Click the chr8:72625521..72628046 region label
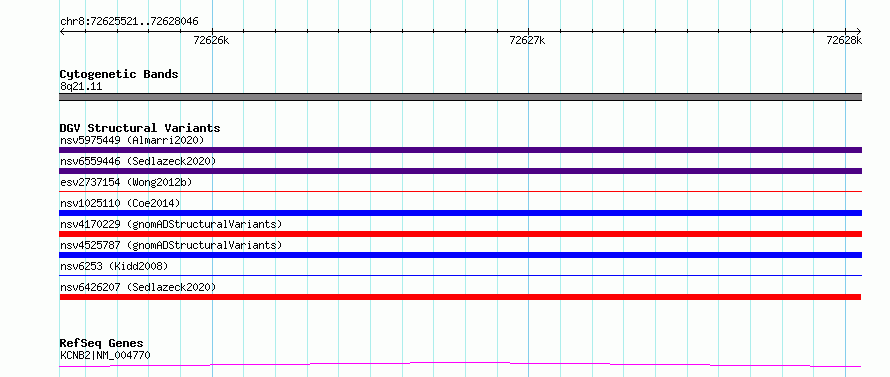 point(129,22)
